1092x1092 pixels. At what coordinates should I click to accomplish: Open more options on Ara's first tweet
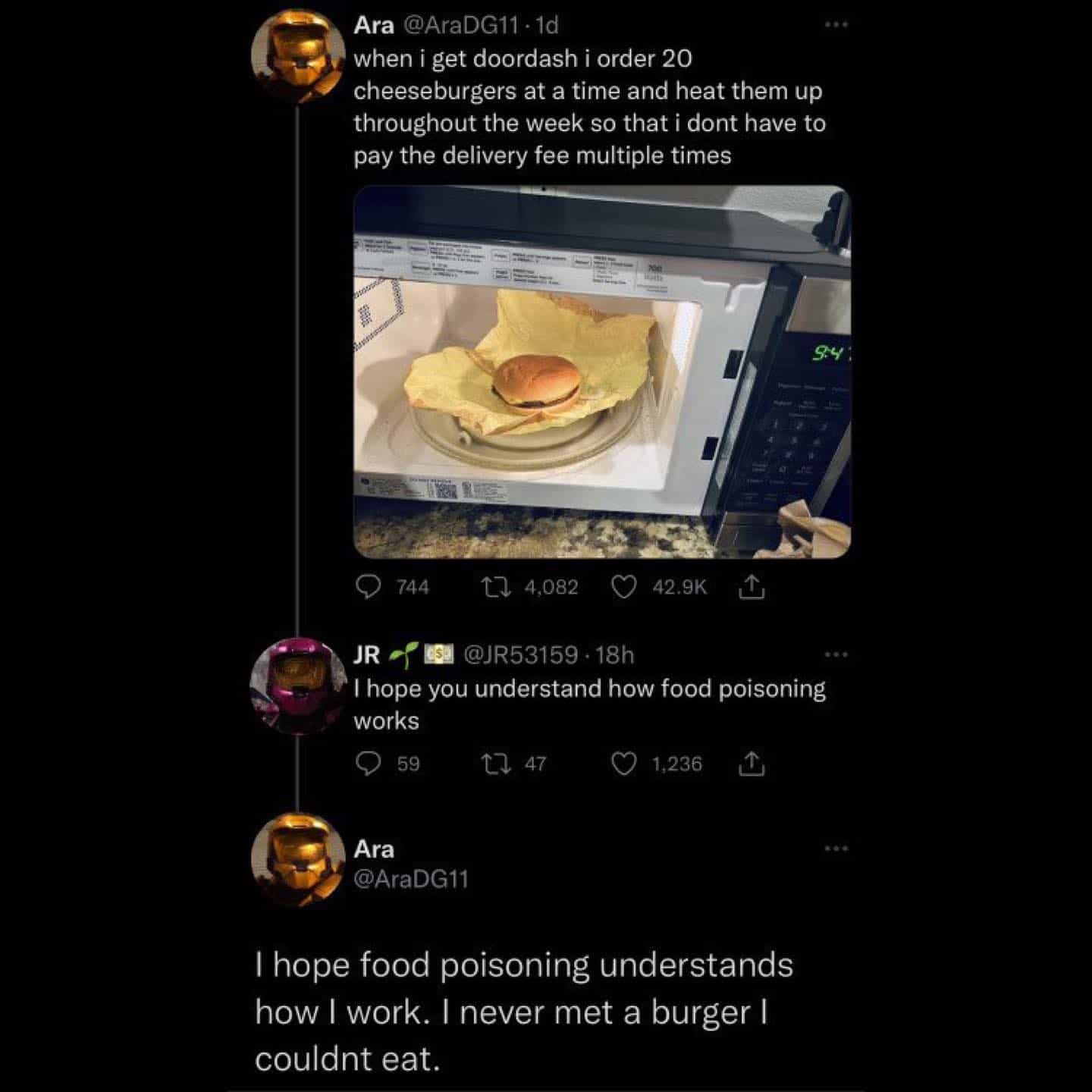[x=836, y=25]
